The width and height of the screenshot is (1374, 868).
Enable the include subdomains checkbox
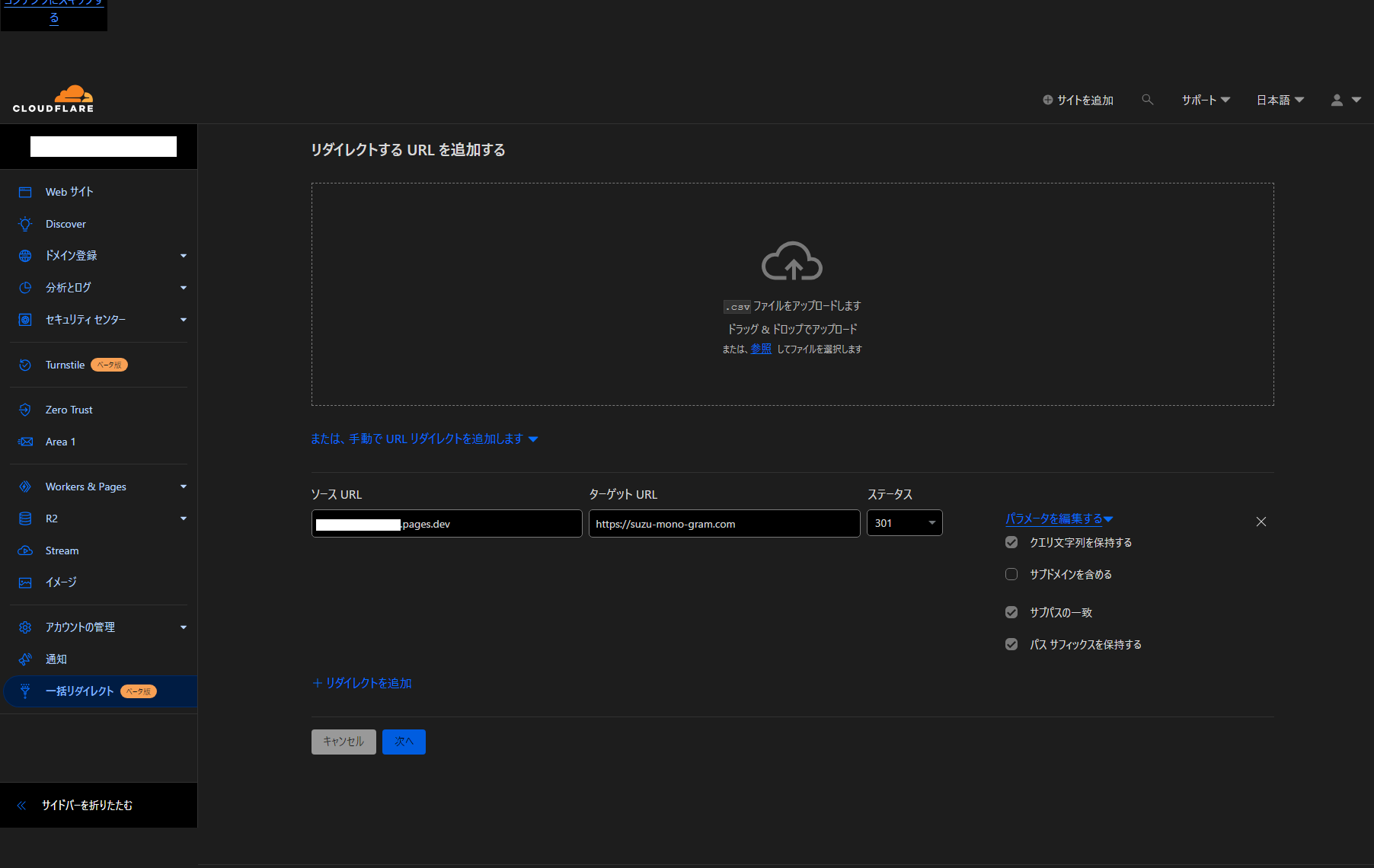click(1011, 574)
